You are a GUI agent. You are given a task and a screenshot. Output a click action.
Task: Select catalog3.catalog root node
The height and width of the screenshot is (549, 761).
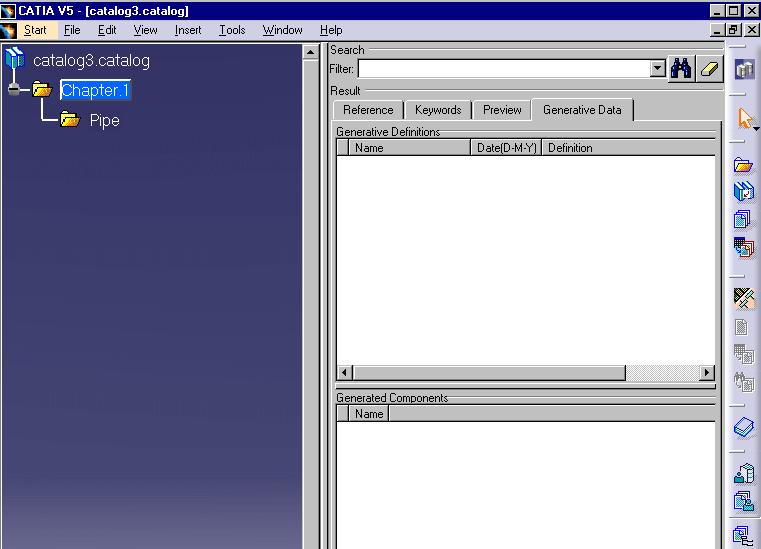91,60
